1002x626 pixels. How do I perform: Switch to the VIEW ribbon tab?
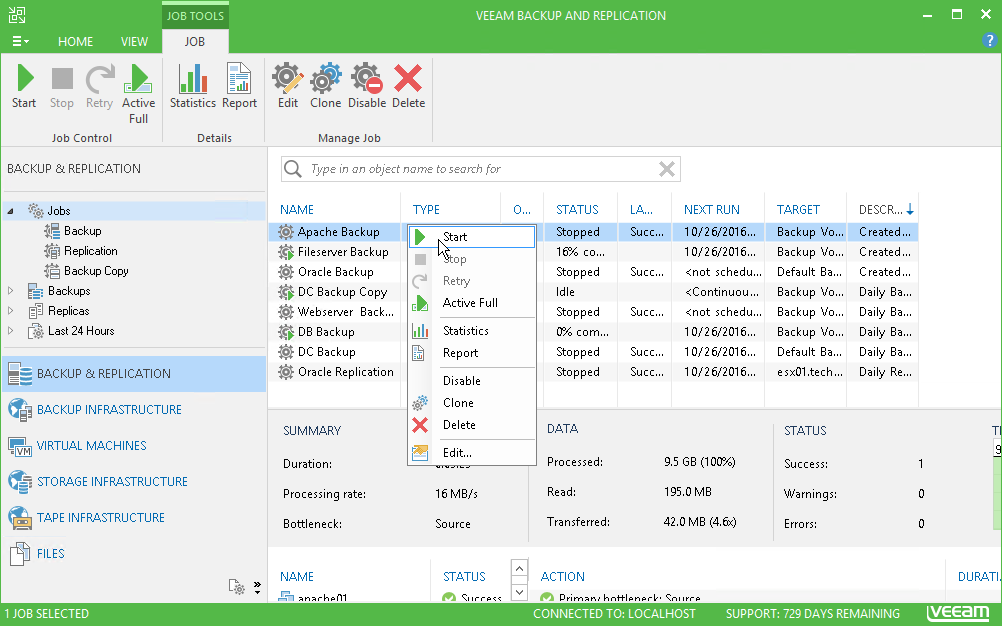pos(134,41)
